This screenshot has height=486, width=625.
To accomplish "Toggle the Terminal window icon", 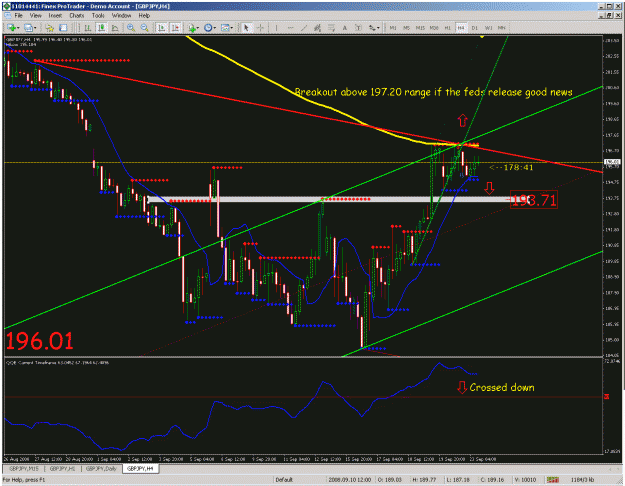I will [x=63, y=28].
